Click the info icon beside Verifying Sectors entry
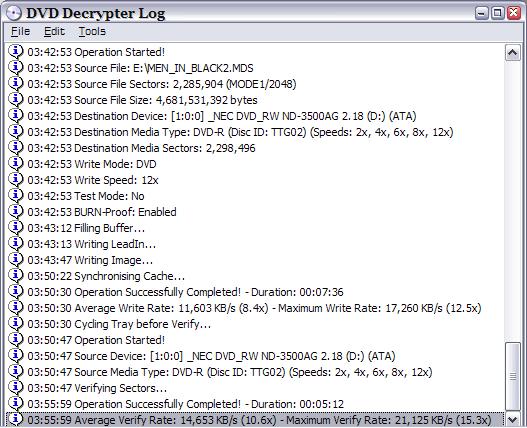The width and height of the screenshot is (527, 428). (x=15, y=387)
